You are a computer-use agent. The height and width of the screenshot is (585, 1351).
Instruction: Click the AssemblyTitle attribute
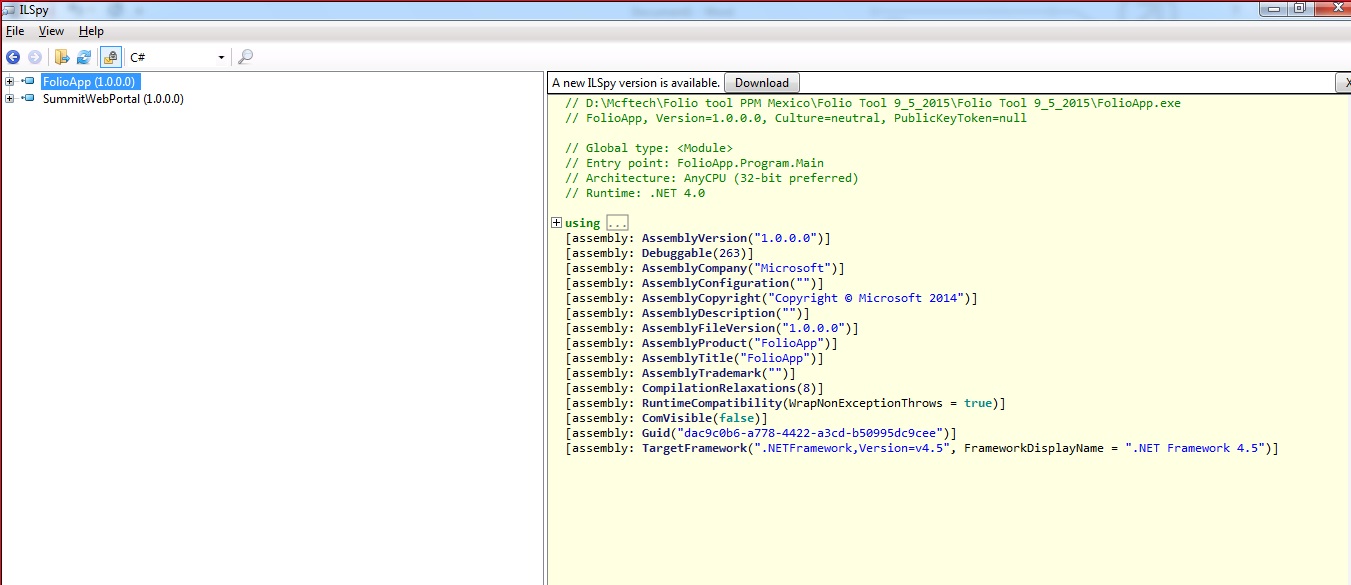pos(687,358)
